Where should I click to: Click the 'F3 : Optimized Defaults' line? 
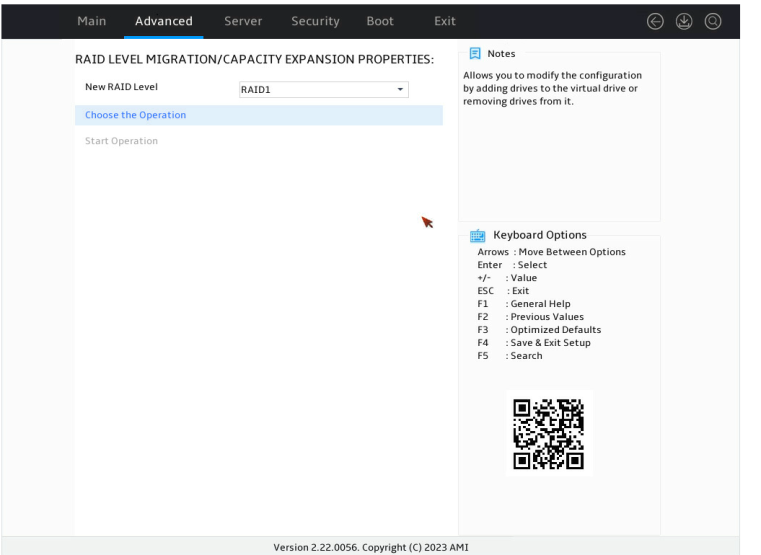point(539,330)
